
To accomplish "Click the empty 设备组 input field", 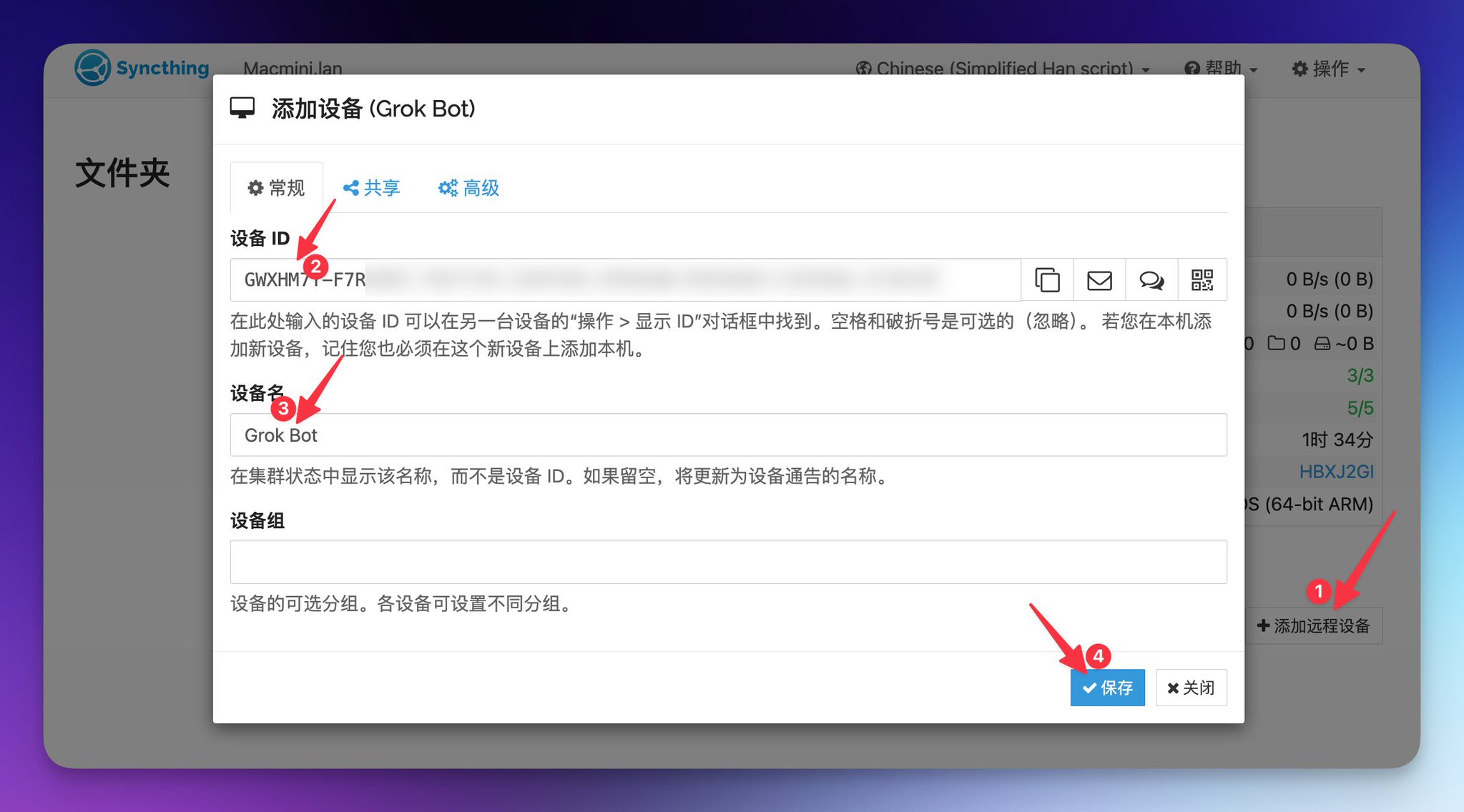I will [728, 562].
